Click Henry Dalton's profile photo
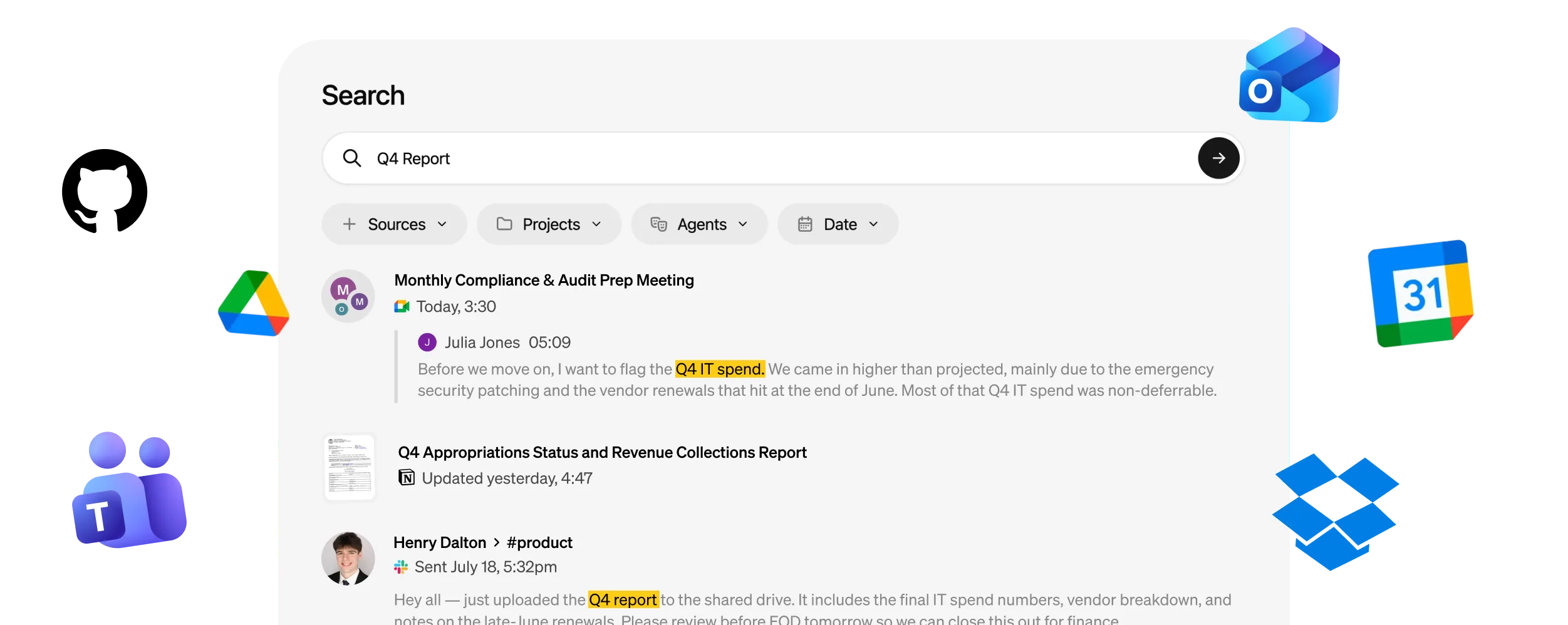The width and height of the screenshot is (1568, 625). [x=348, y=559]
